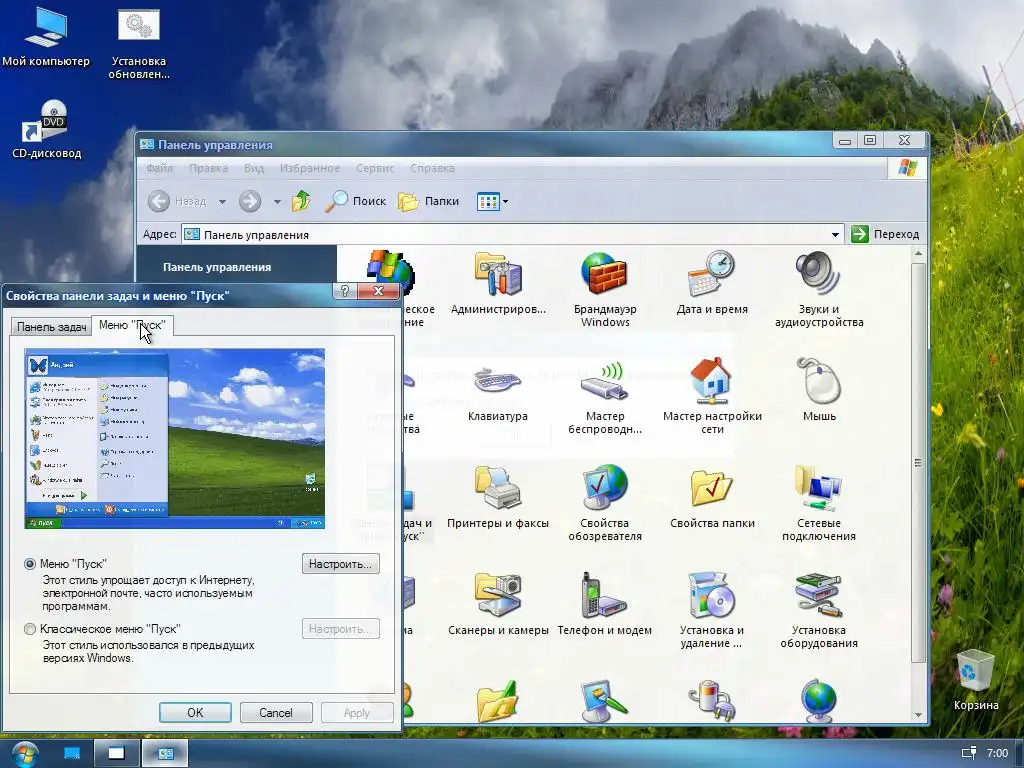This screenshot has width=1024, height=768.
Task: Click the Поиск search toolbar button
Action: [357, 201]
